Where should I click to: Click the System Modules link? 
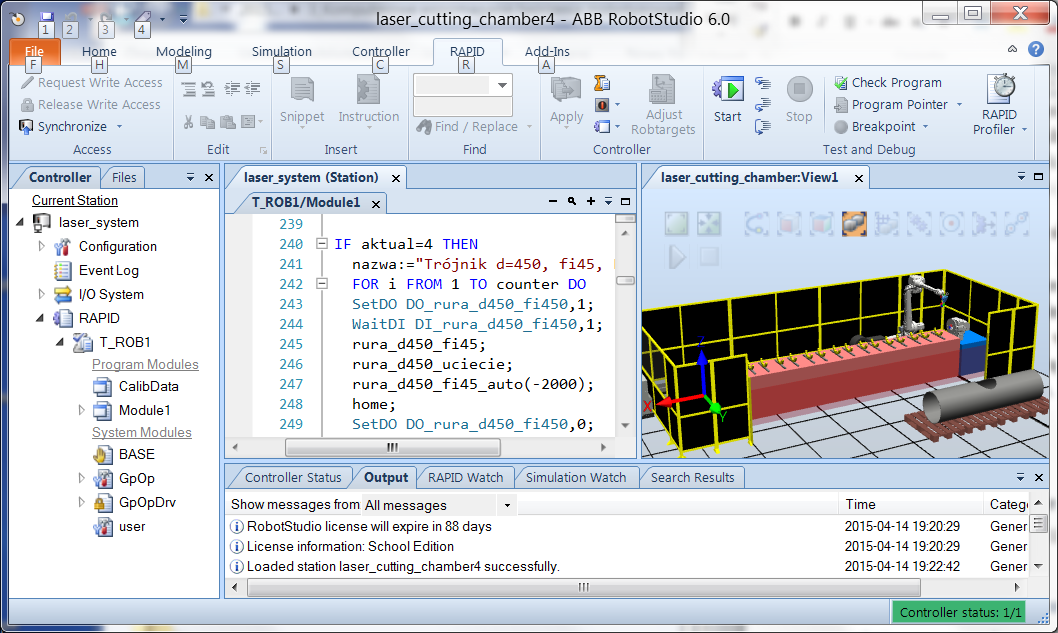coord(142,433)
